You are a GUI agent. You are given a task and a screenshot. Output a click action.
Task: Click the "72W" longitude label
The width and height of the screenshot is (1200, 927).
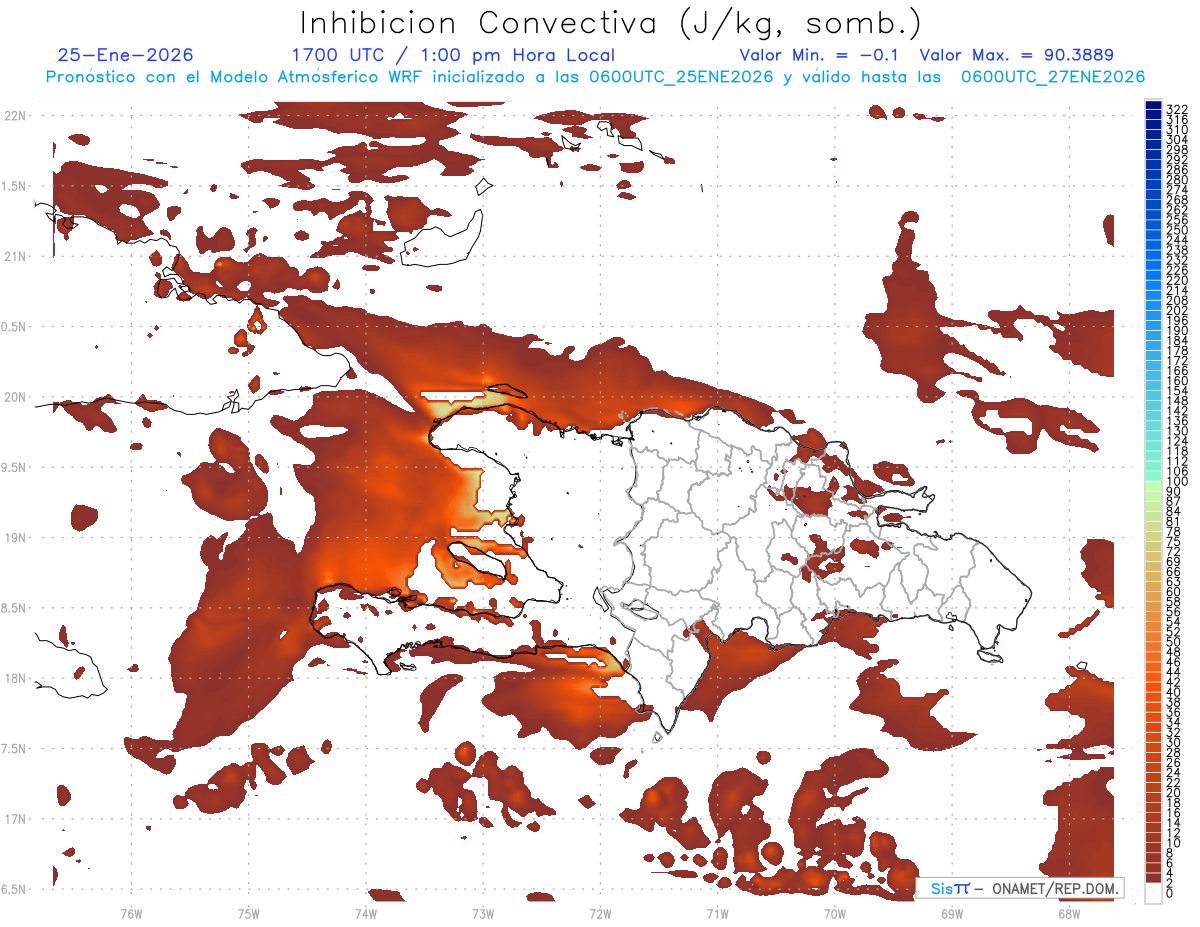pos(600,913)
